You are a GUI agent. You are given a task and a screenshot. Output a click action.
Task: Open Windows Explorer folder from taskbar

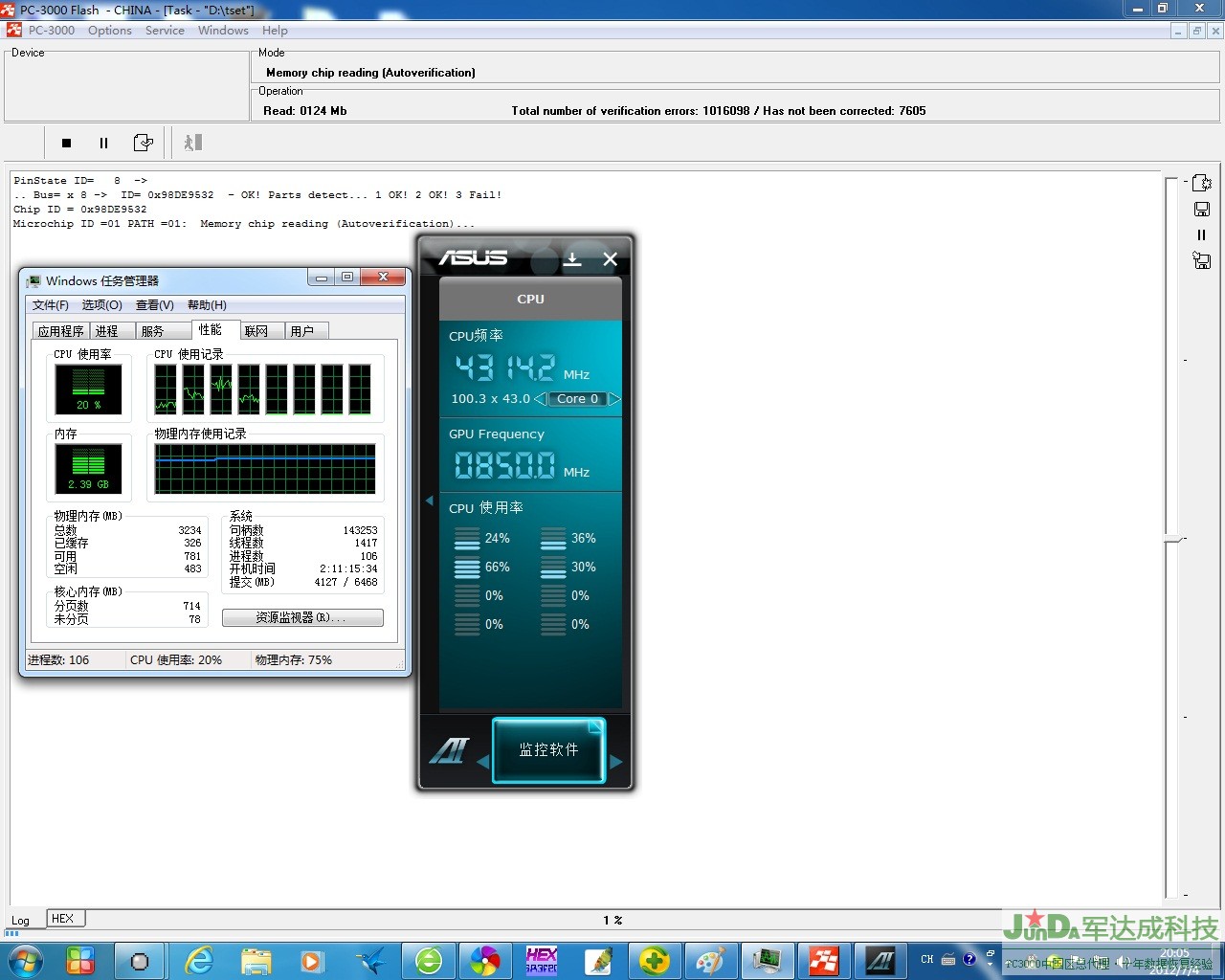pos(256,961)
